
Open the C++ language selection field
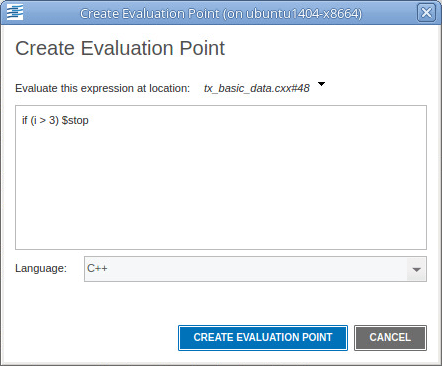pos(255,269)
